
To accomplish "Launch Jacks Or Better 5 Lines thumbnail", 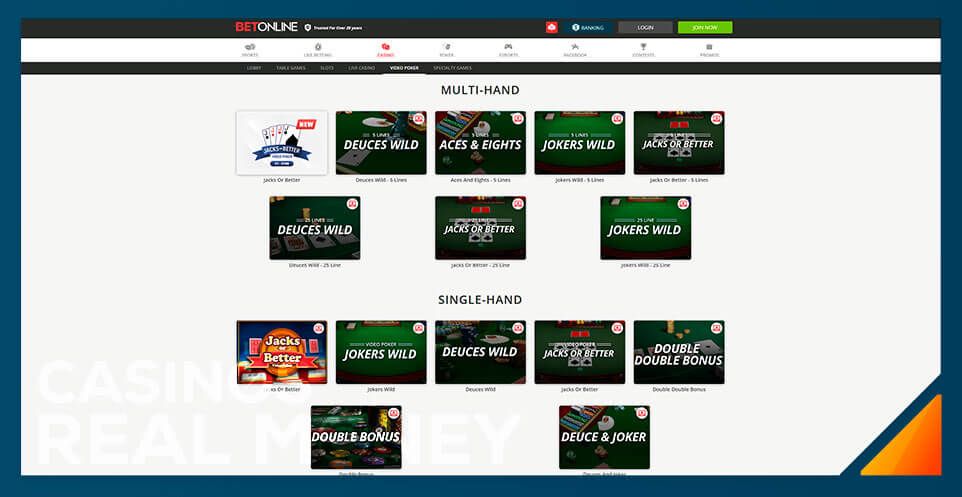I will [679, 143].
